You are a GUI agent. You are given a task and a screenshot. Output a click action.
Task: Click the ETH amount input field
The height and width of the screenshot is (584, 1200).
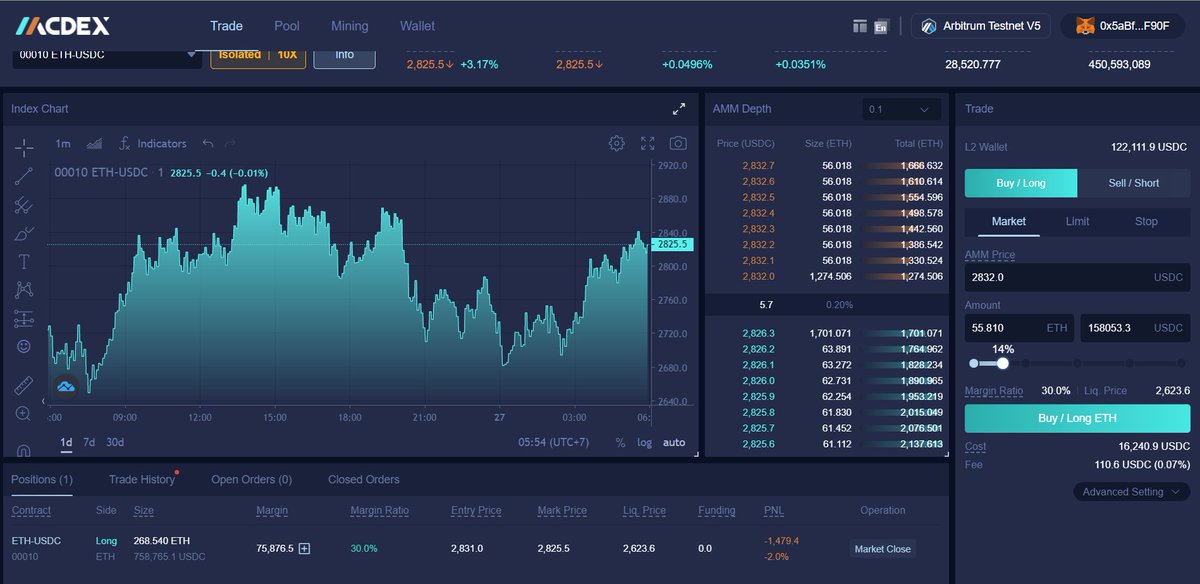pyautogui.click(x=1019, y=327)
